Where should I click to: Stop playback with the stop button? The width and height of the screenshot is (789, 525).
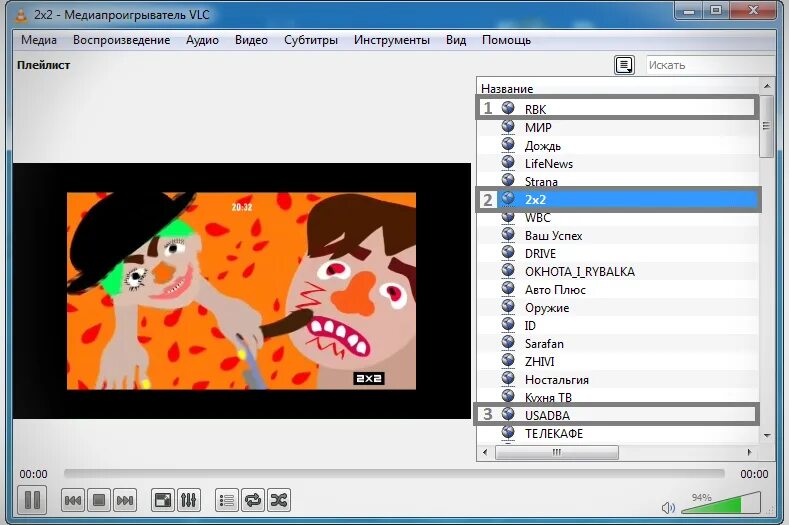coord(99,500)
